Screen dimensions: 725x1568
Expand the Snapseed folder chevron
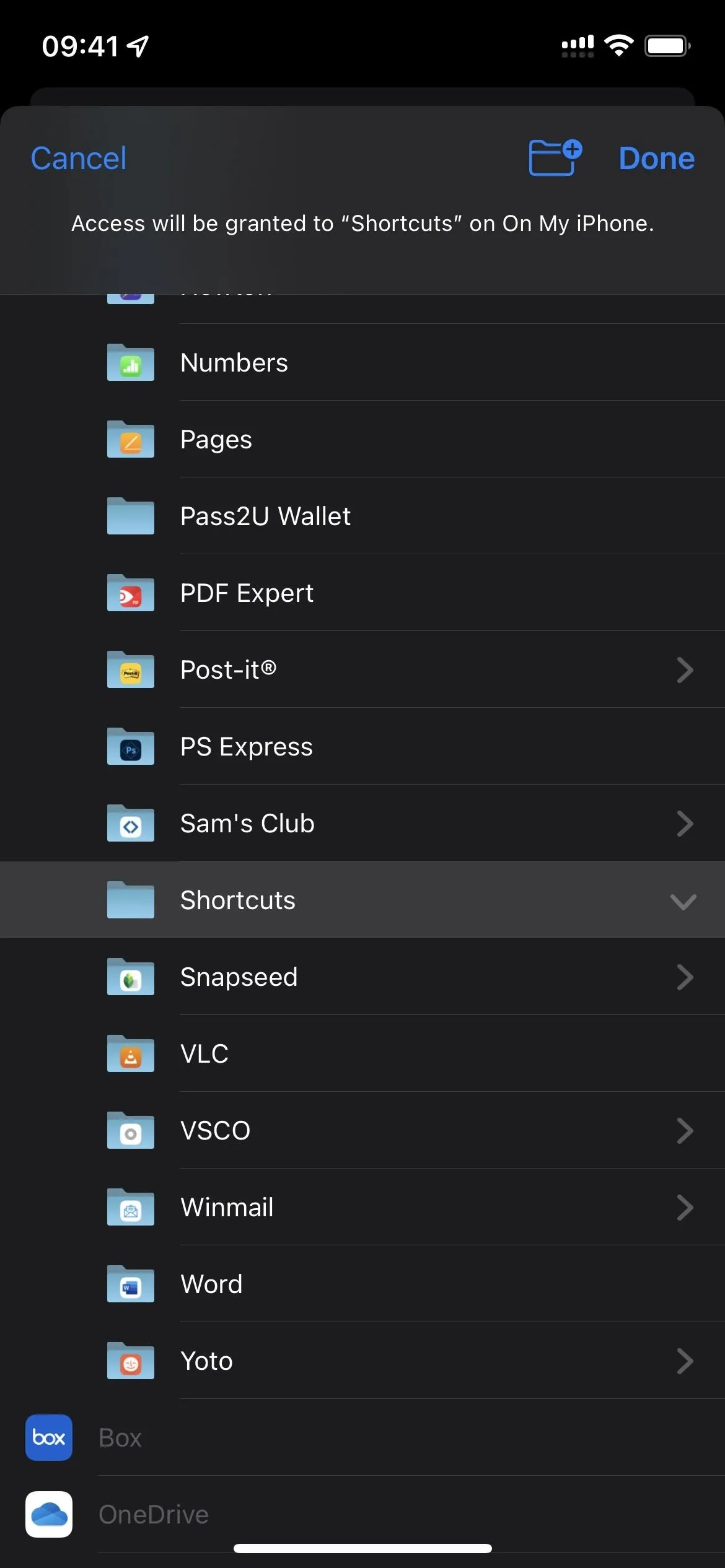(684, 977)
